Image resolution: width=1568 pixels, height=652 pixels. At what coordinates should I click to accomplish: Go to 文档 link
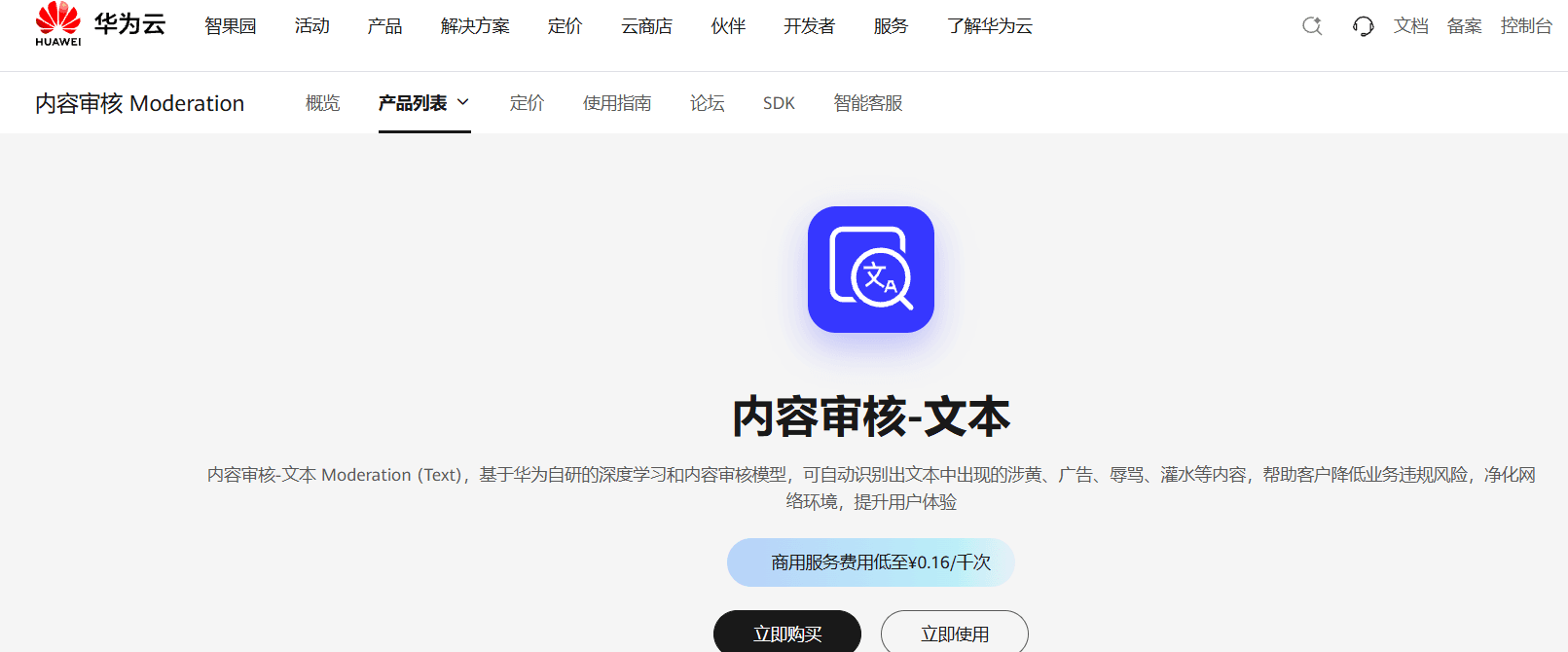pyautogui.click(x=1411, y=26)
